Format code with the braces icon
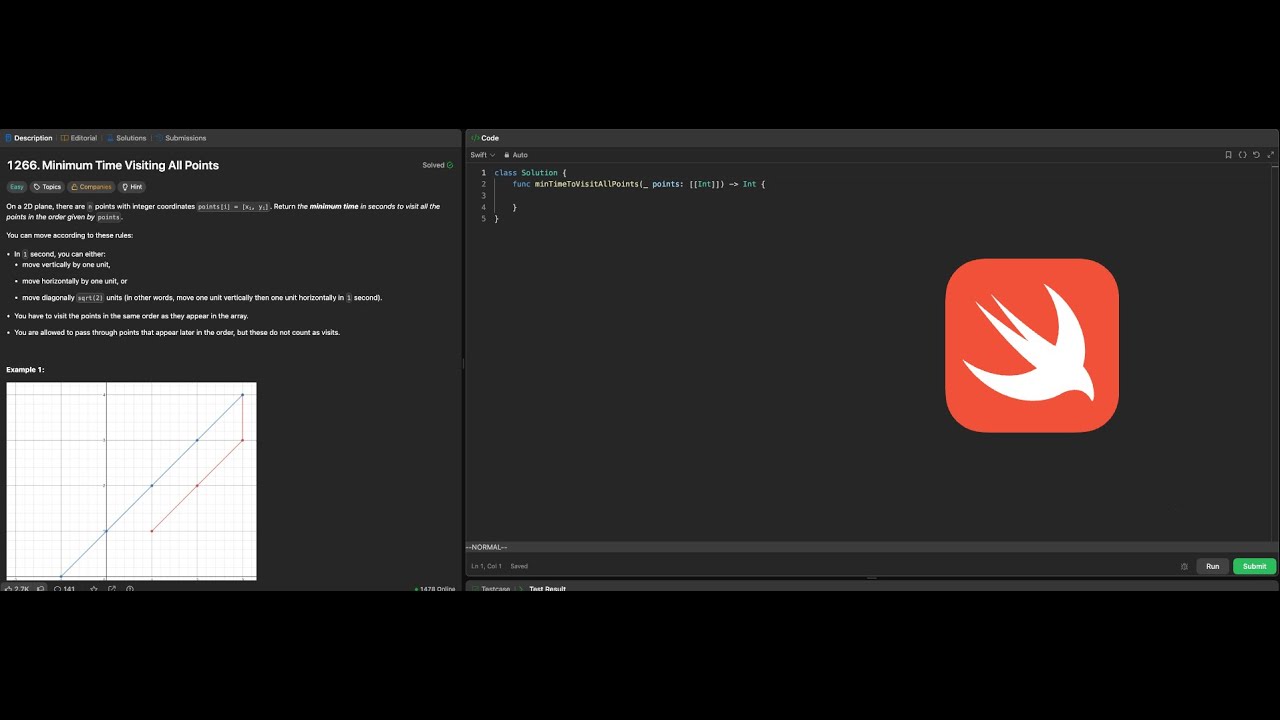Viewport: 1280px width, 720px height. (x=1243, y=155)
